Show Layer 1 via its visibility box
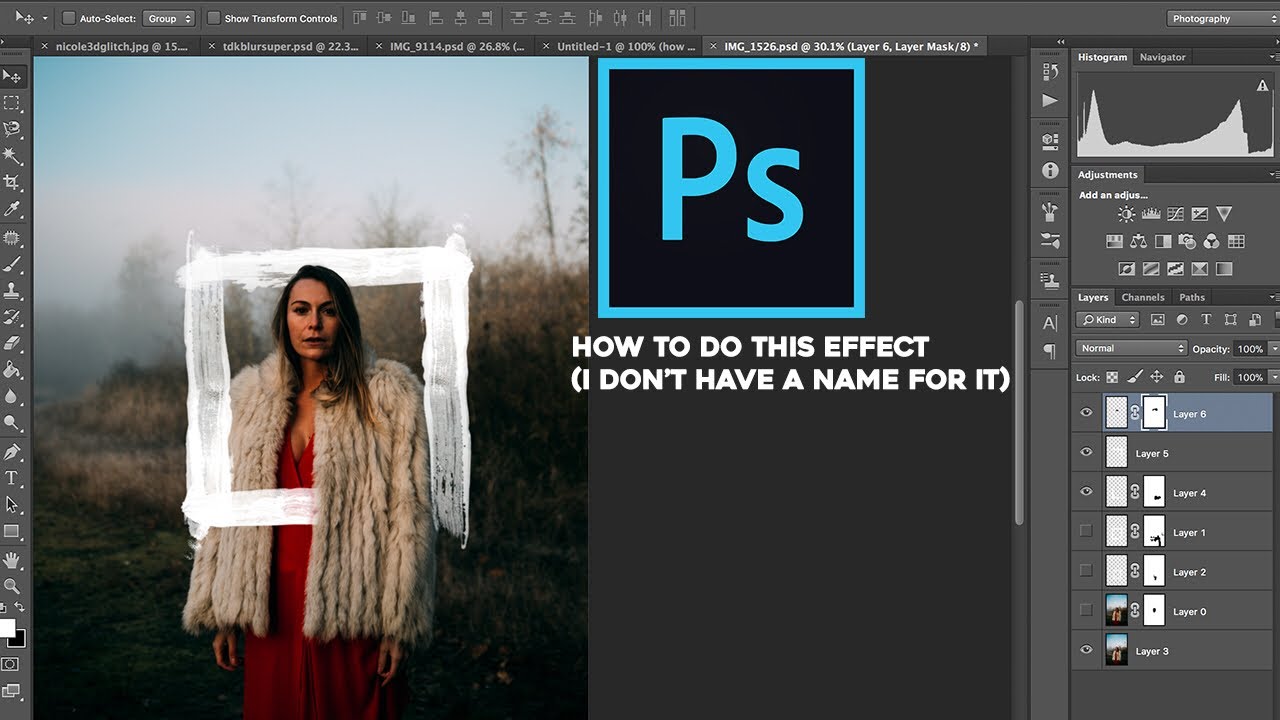The width and height of the screenshot is (1280, 720). [x=1087, y=532]
